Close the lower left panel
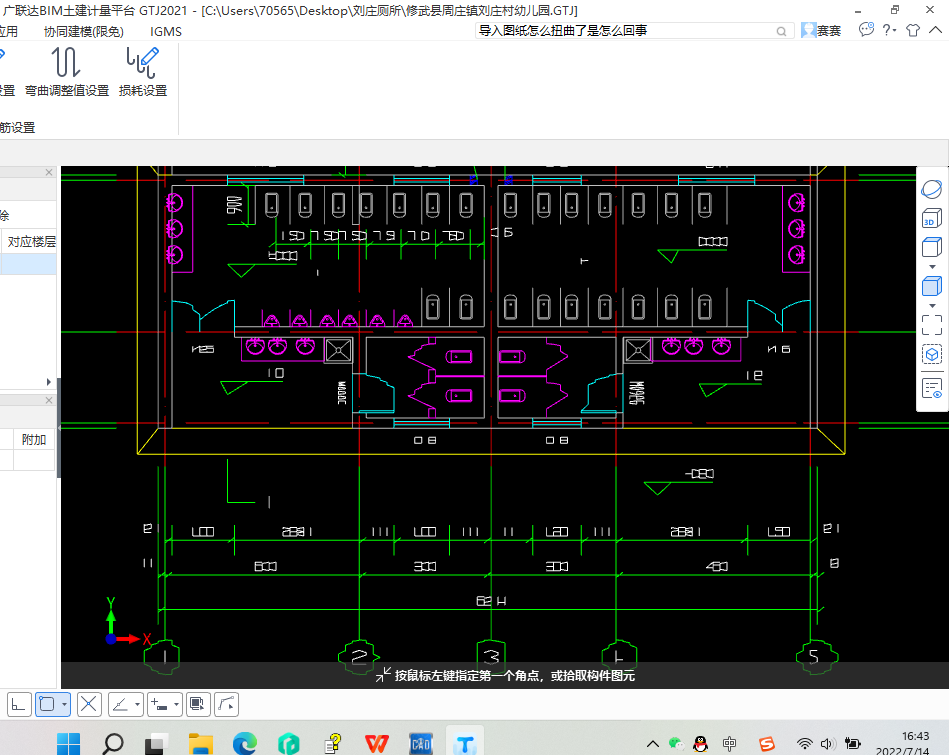949x755 pixels. tap(49, 400)
